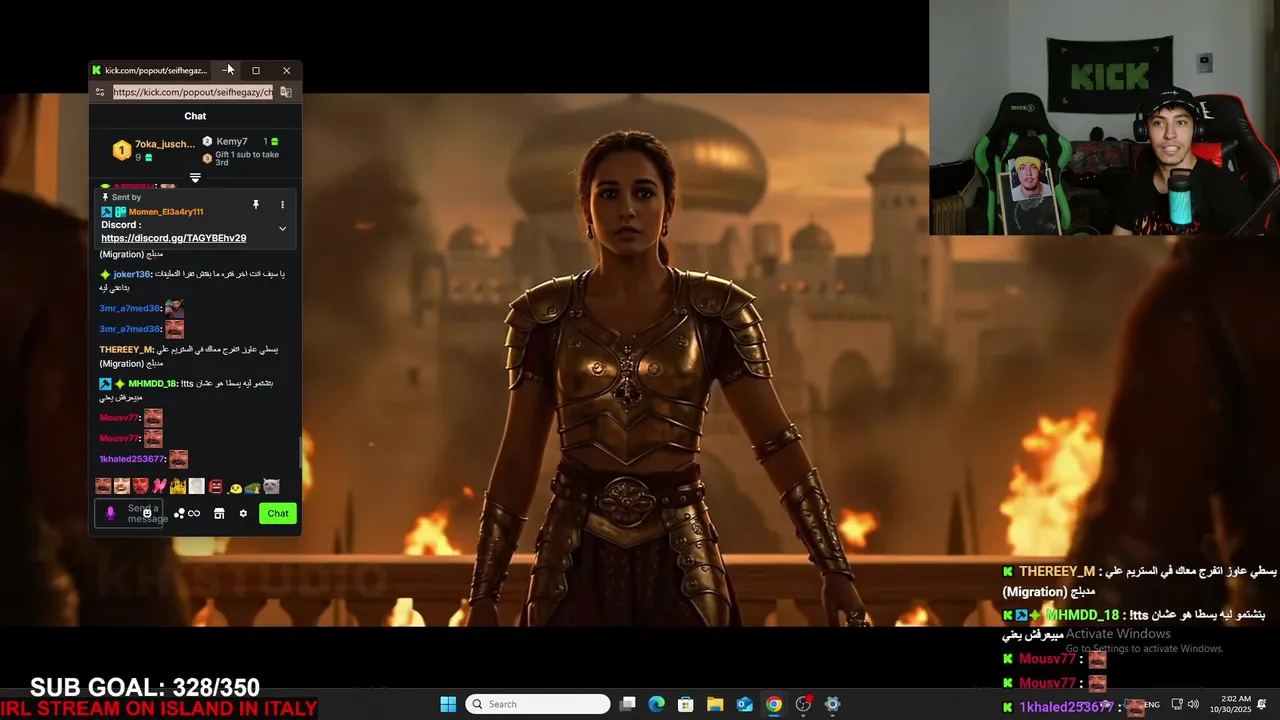Collapse gift leaderboard using stacked arrow
The width and height of the screenshot is (1280, 720).
195,178
